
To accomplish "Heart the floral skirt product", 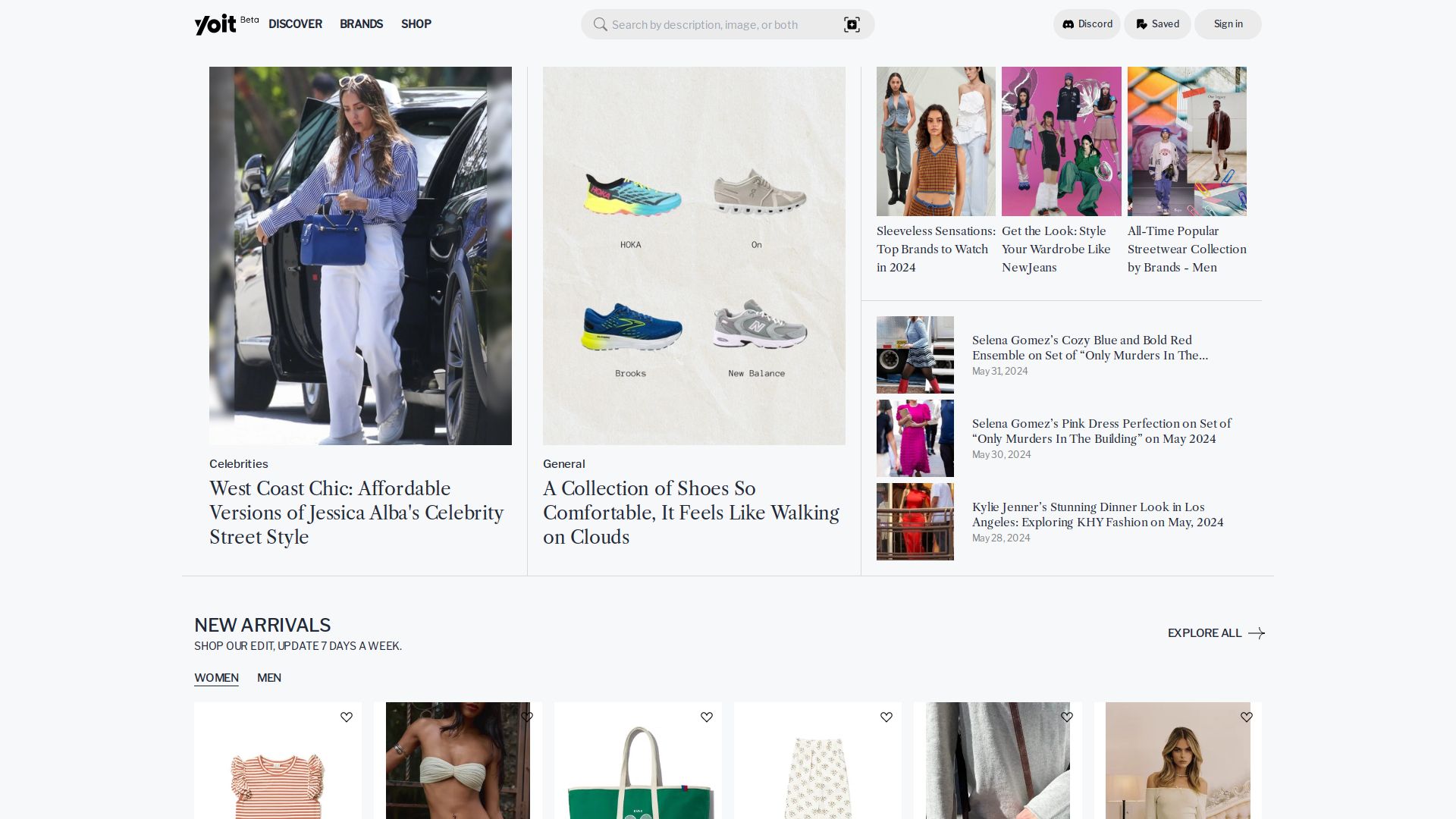I will (x=886, y=717).
